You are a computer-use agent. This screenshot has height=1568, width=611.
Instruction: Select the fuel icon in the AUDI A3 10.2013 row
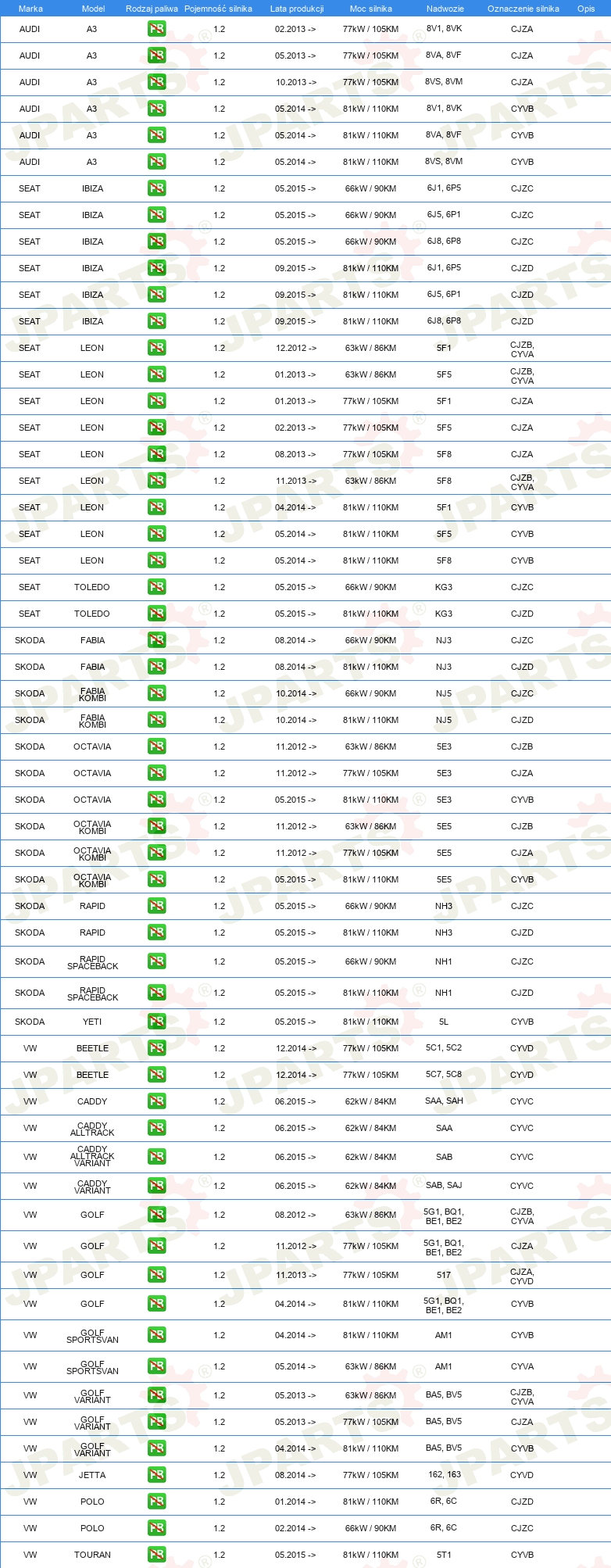coord(157,82)
